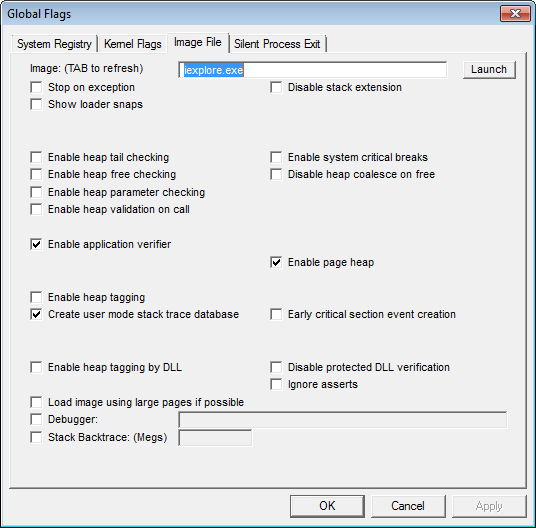The width and height of the screenshot is (536, 528).
Task: Click the Image name input field
Action: [x=312, y=70]
